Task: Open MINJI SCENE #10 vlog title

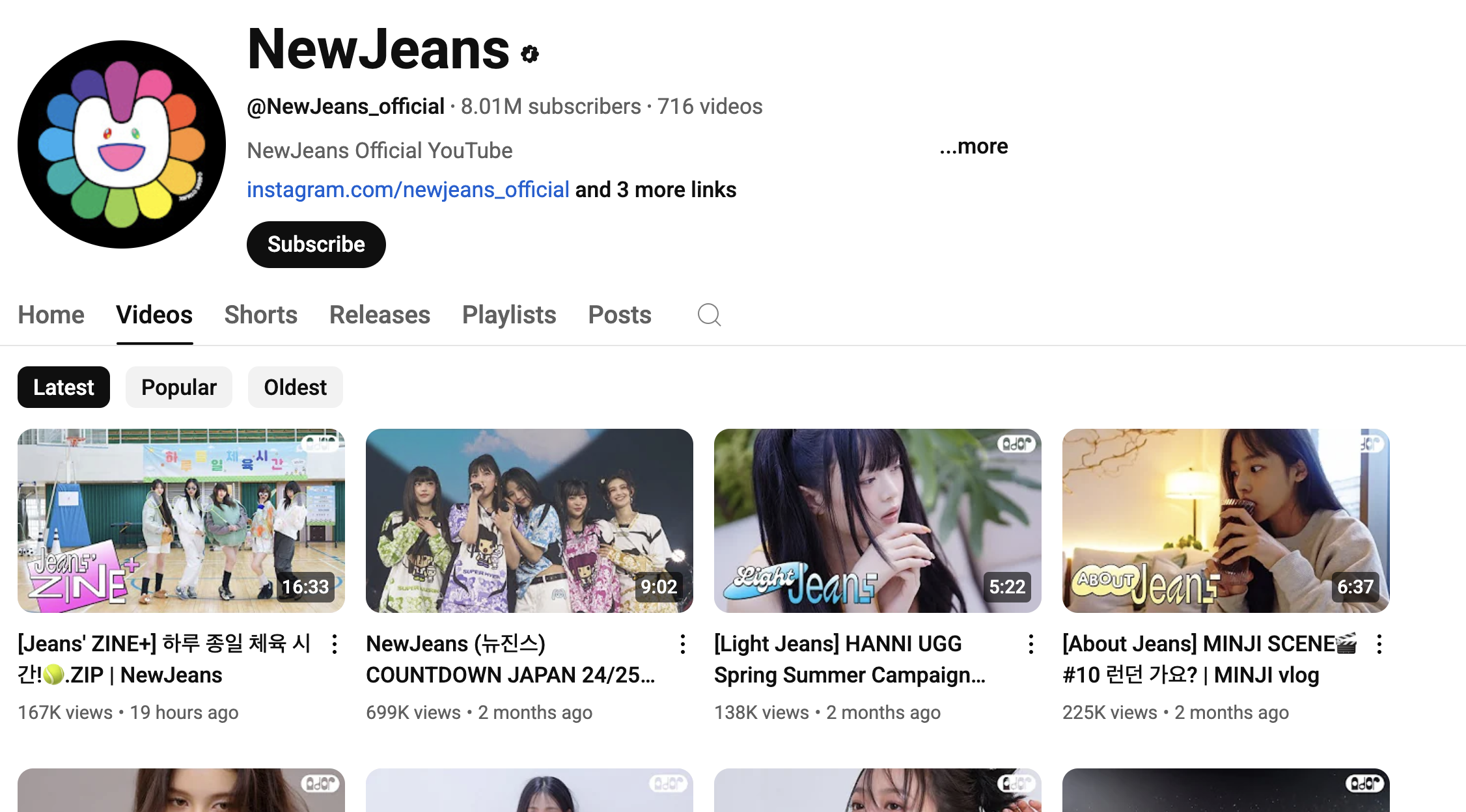Action: click(x=1210, y=659)
